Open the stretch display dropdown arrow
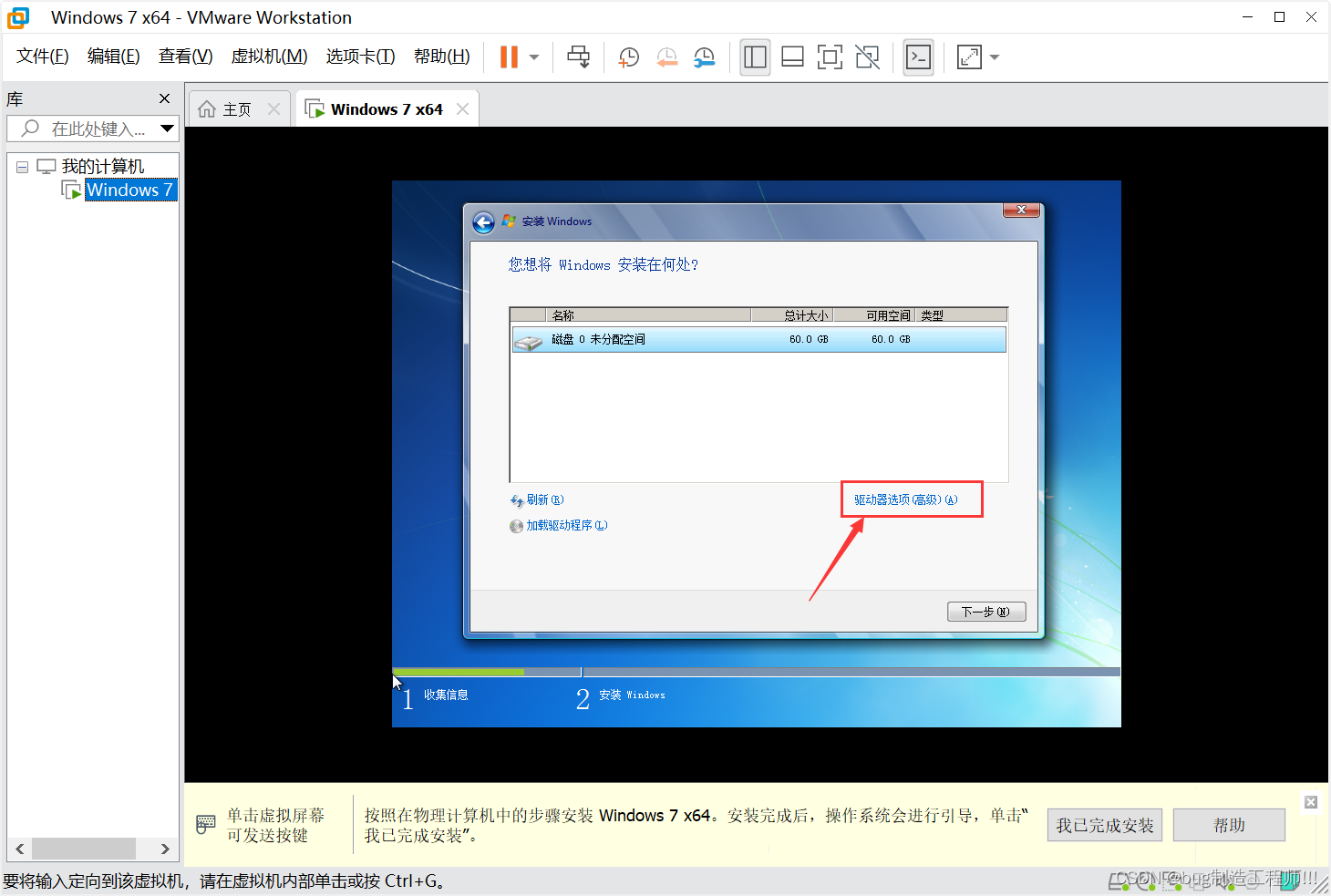Image resolution: width=1331 pixels, height=896 pixels. (x=995, y=57)
